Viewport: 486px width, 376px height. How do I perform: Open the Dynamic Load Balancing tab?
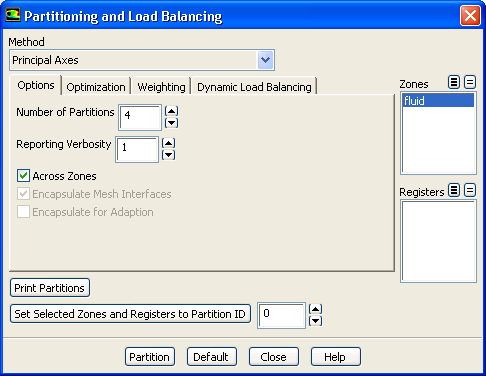(x=254, y=87)
